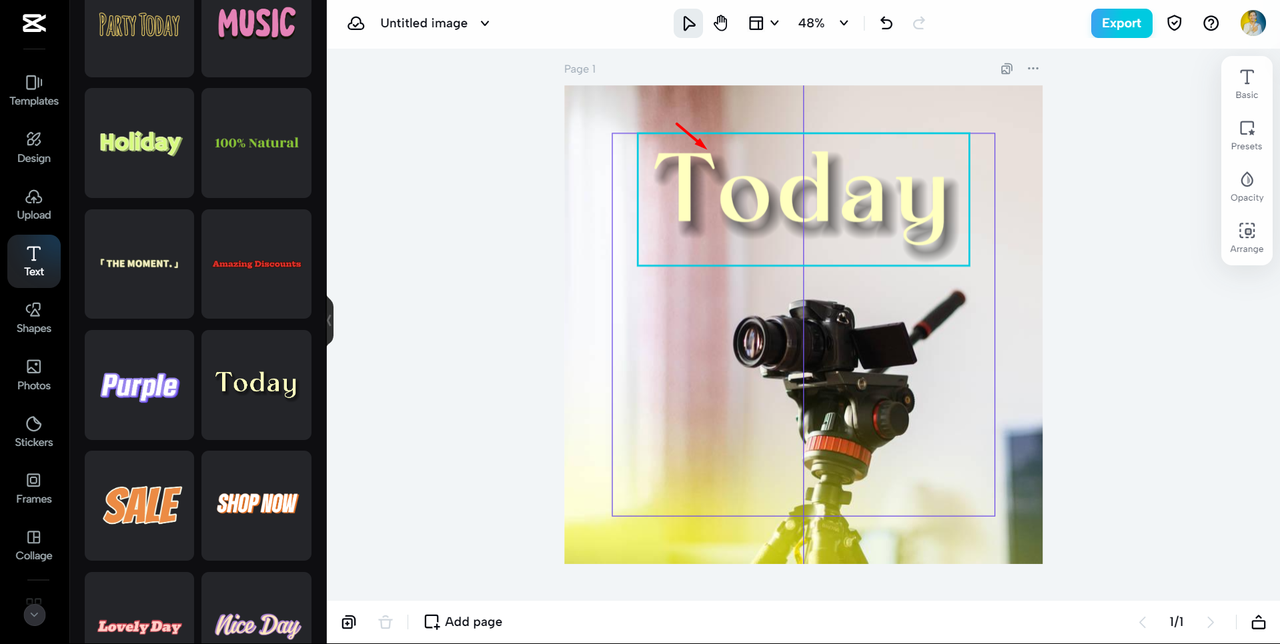
Task: Open the pages tray icon at bottom right
Action: pos(1259,622)
